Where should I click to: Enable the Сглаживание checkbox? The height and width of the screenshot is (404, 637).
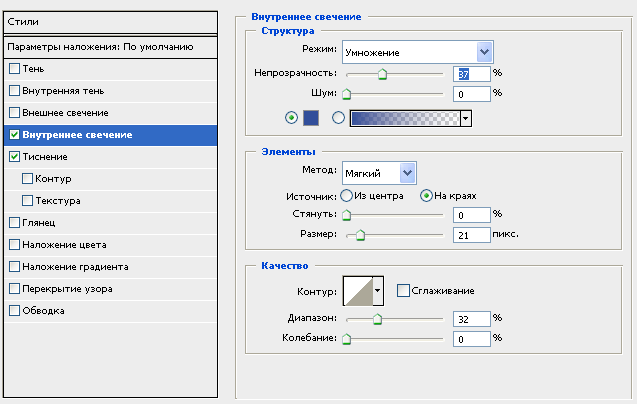click(x=403, y=291)
